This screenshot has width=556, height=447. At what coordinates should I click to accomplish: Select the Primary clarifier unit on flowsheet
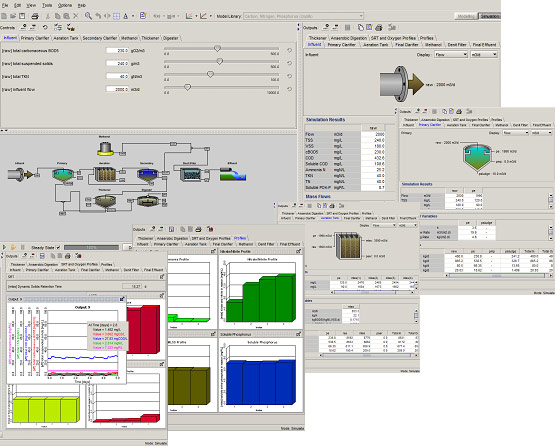coord(63,175)
